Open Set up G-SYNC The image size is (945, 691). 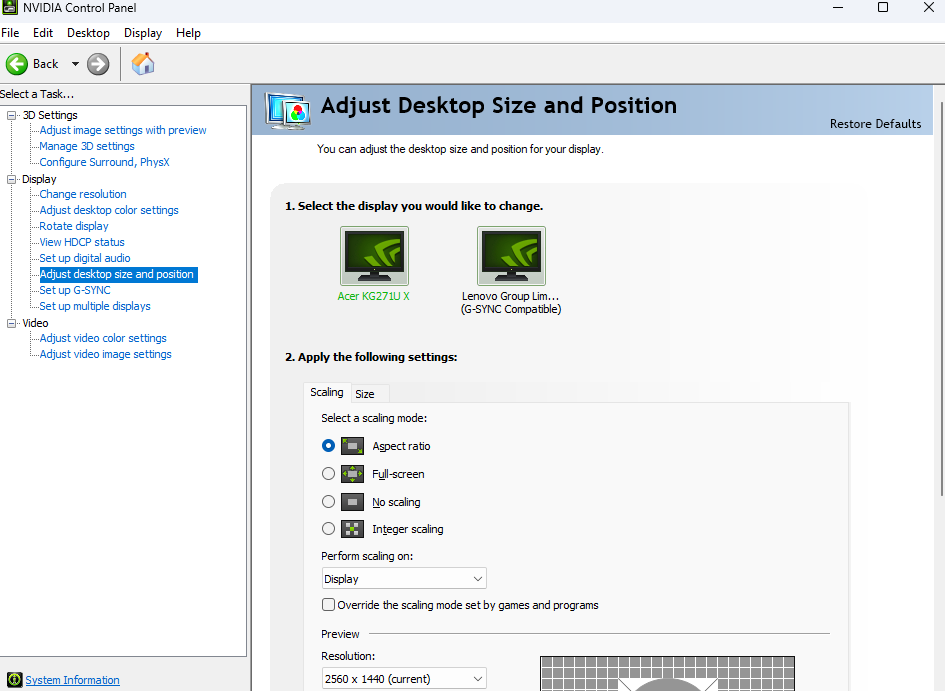(75, 290)
